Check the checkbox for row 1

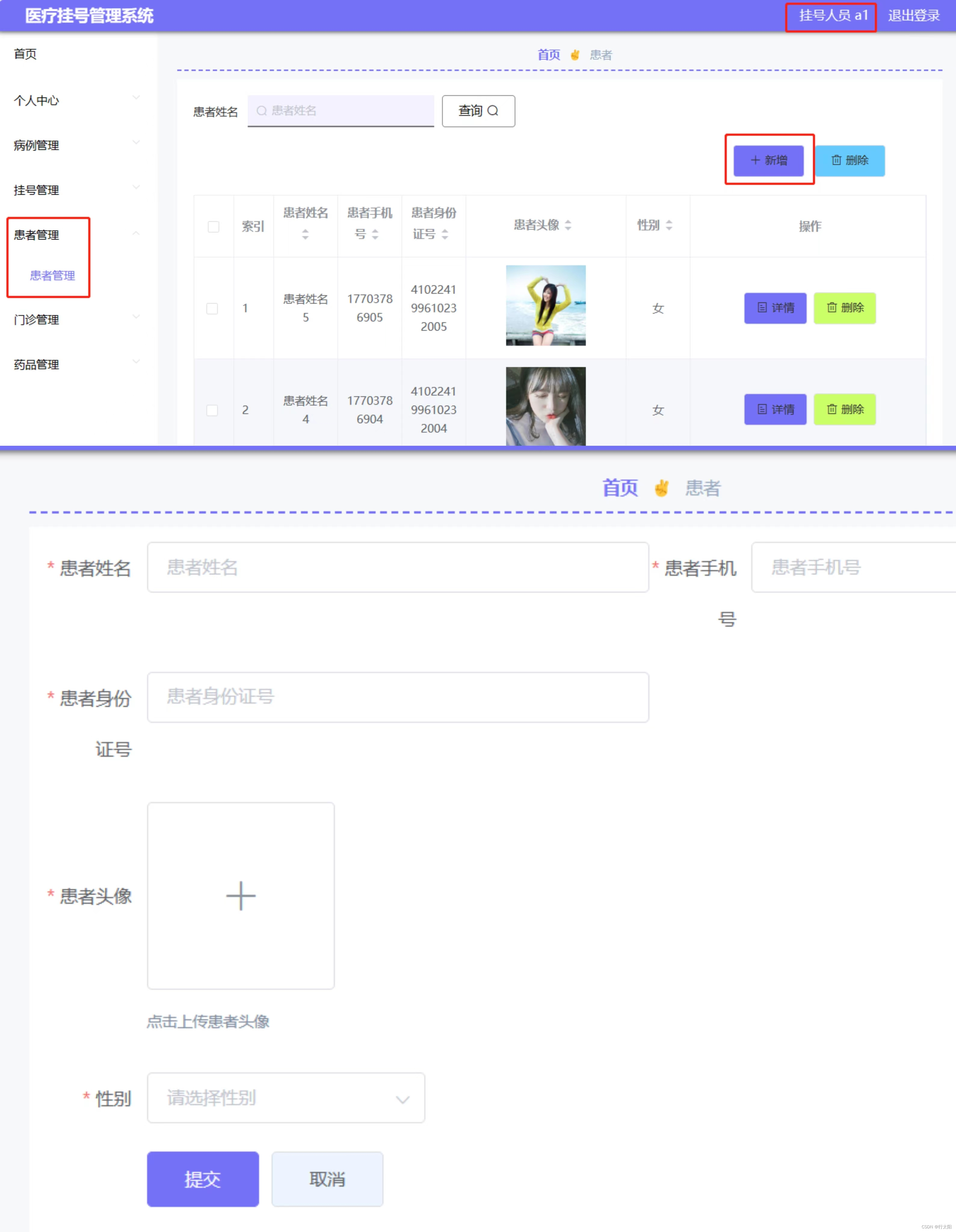212,309
